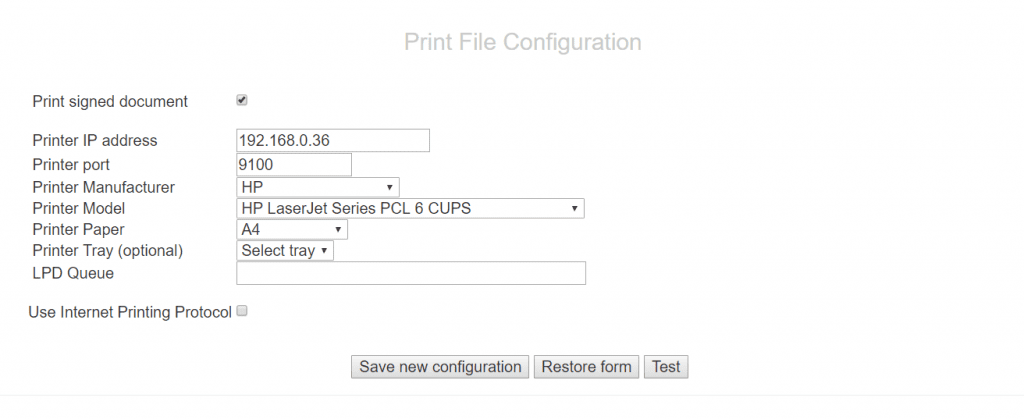The width and height of the screenshot is (1024, 419).
Task: Click the "Printer Tray (optional)" text label
Action: coord(107,250)
